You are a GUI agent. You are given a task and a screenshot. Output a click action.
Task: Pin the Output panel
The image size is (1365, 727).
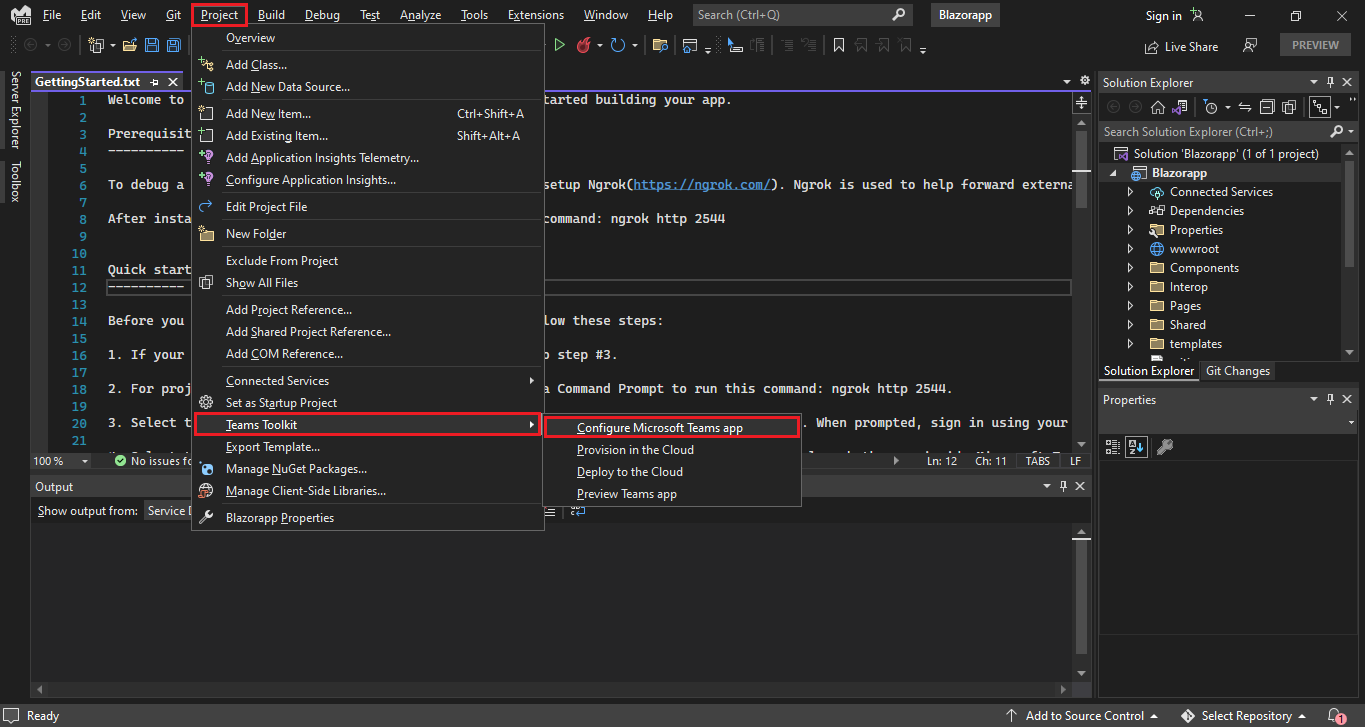[x=1064, y=486]
